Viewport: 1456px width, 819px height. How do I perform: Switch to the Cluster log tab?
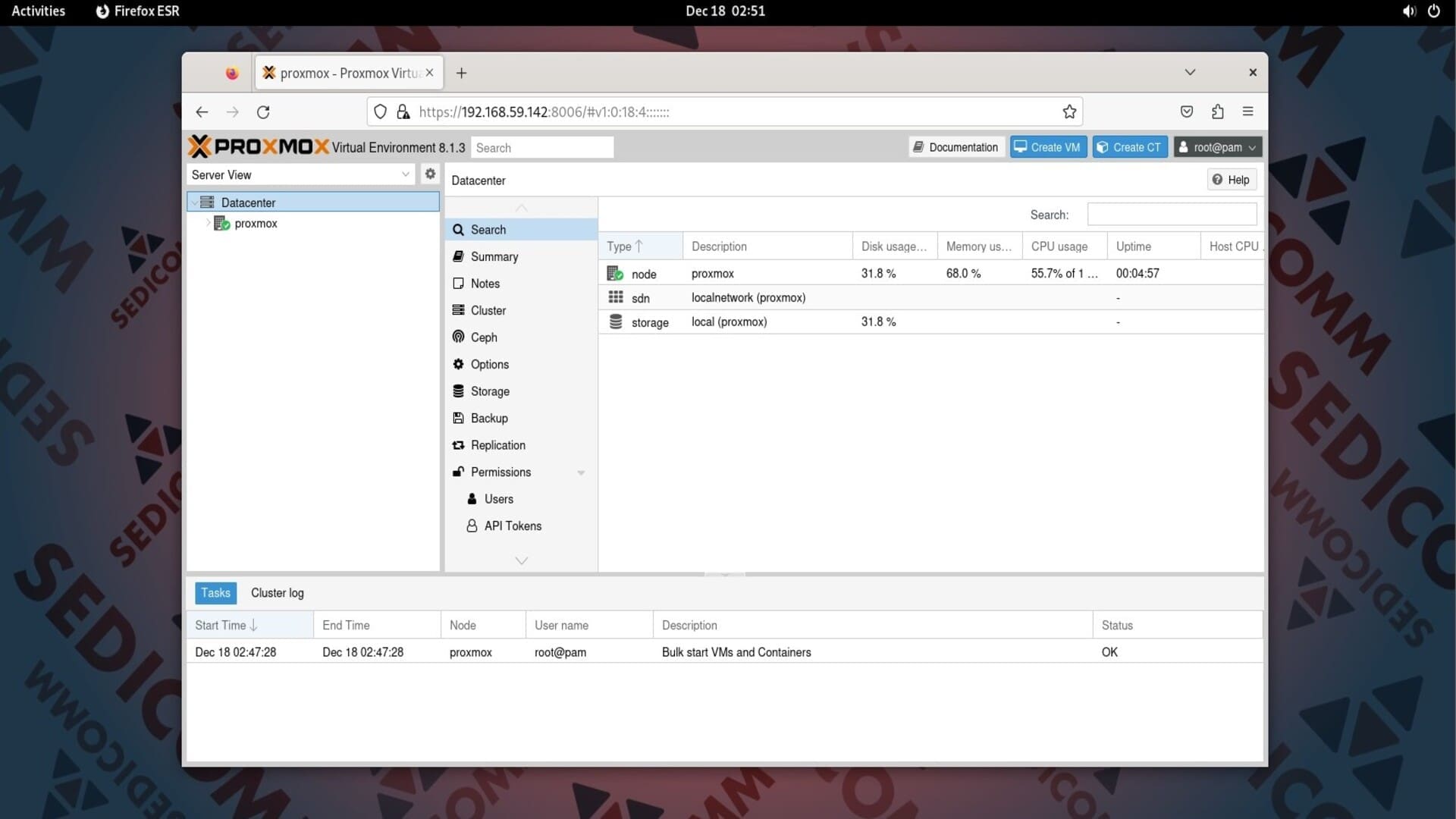tap(277, 593)
